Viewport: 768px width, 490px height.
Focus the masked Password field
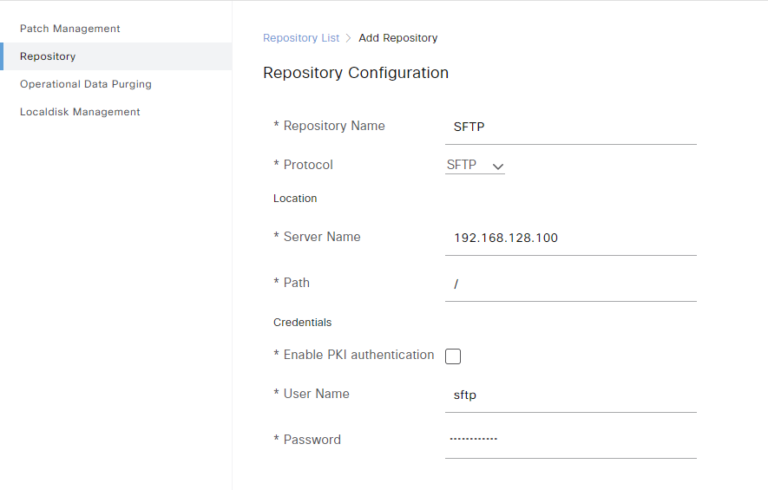click(570, 440)
